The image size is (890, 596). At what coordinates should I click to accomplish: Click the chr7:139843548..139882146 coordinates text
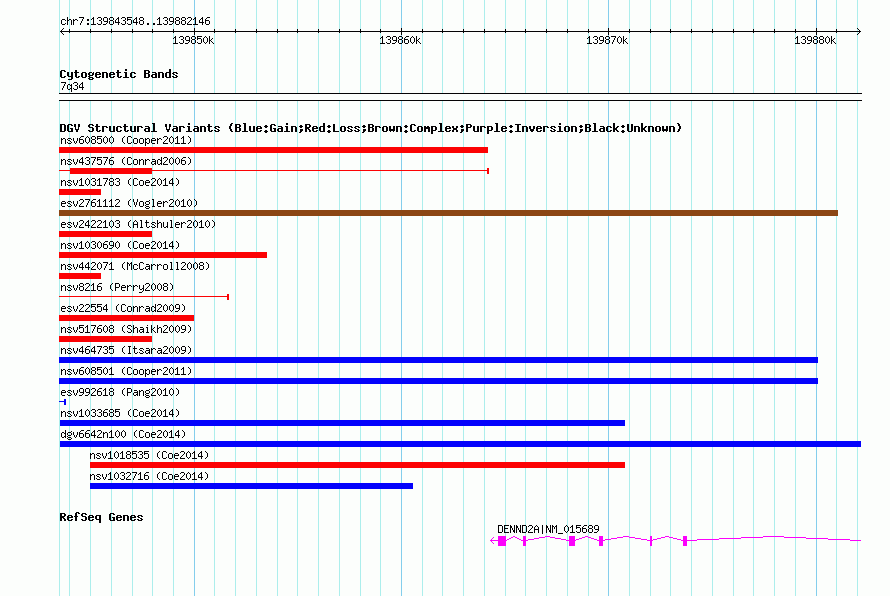click(x=135, y=22)
